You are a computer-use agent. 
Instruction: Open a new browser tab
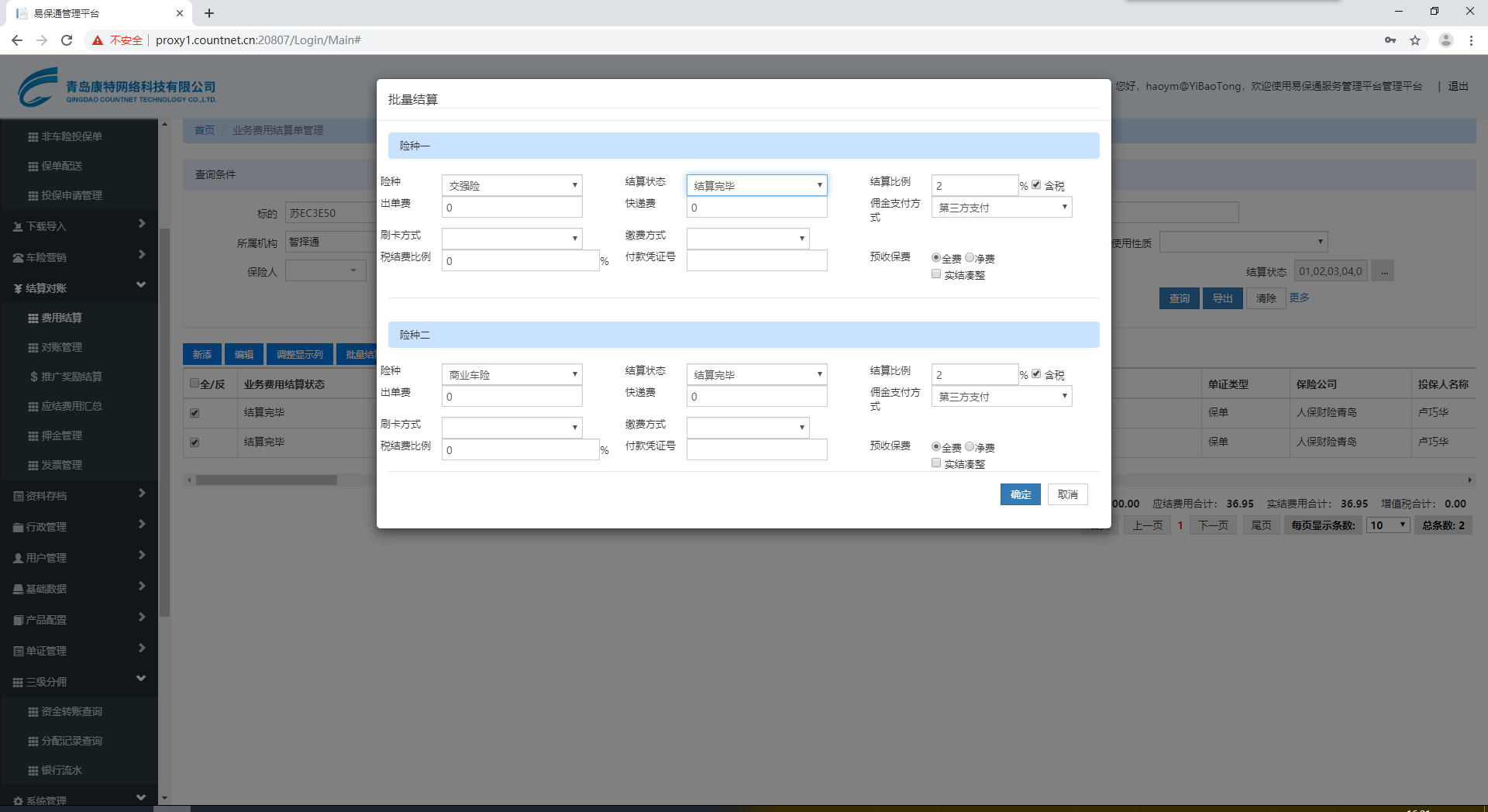[x=209, y=13]
